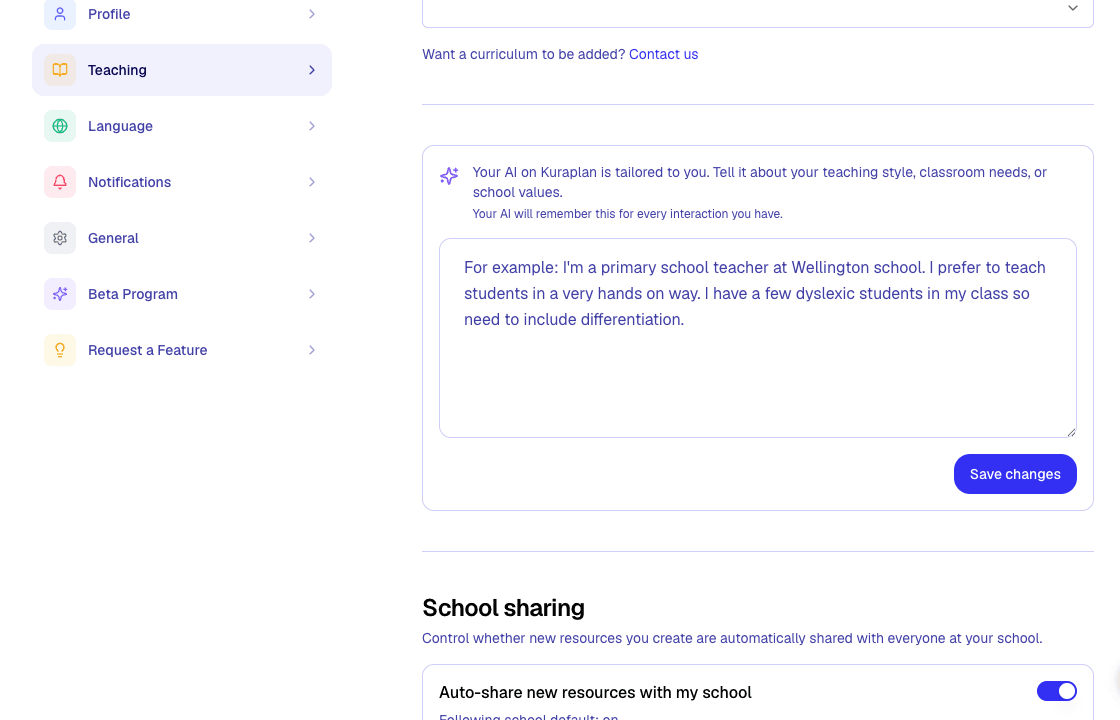
Task: Click 'Want a curriculum to be added?' text
Action: (x=524, y=54)
